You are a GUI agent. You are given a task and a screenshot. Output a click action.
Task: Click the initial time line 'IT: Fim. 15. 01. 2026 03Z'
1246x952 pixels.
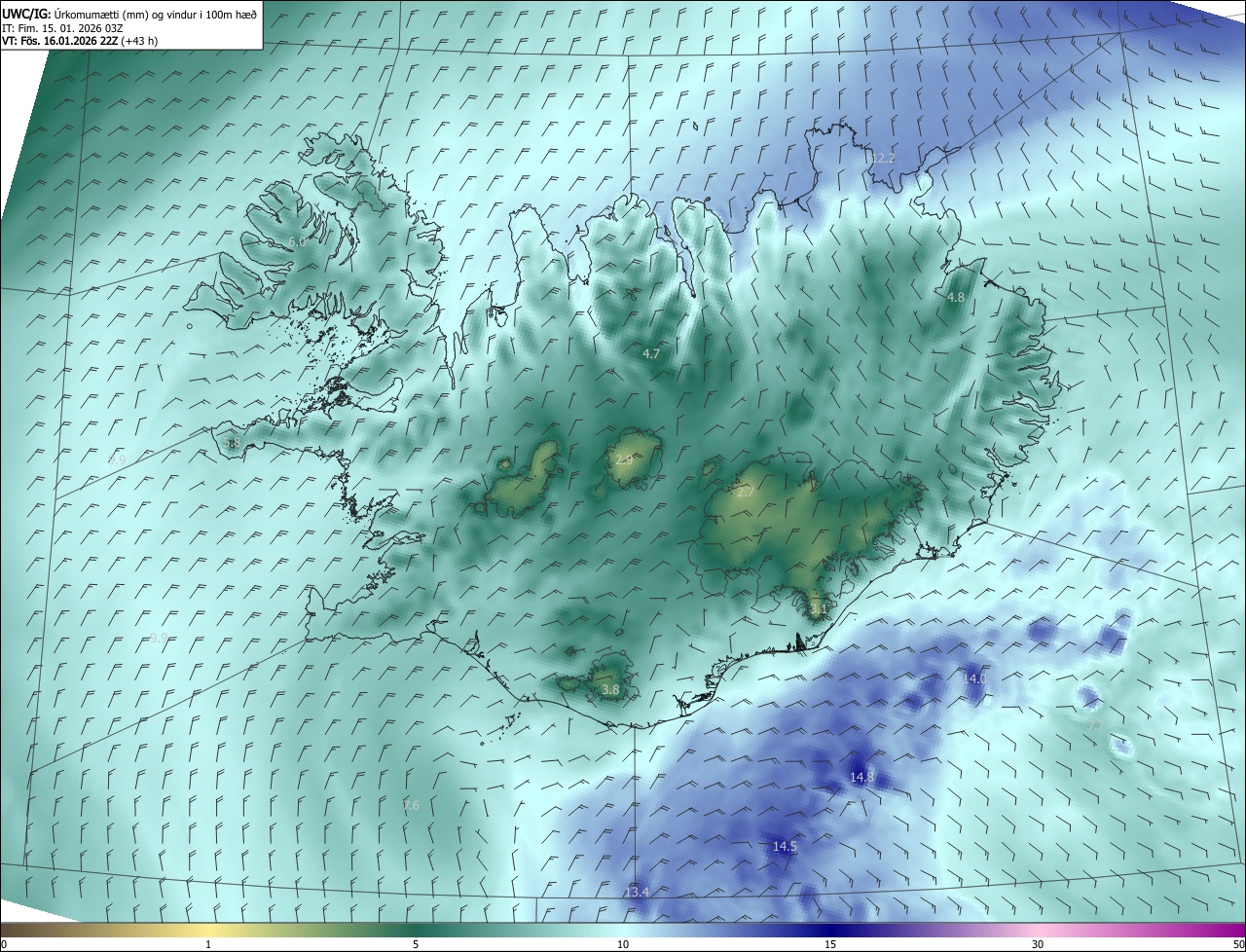coord(62,28)
